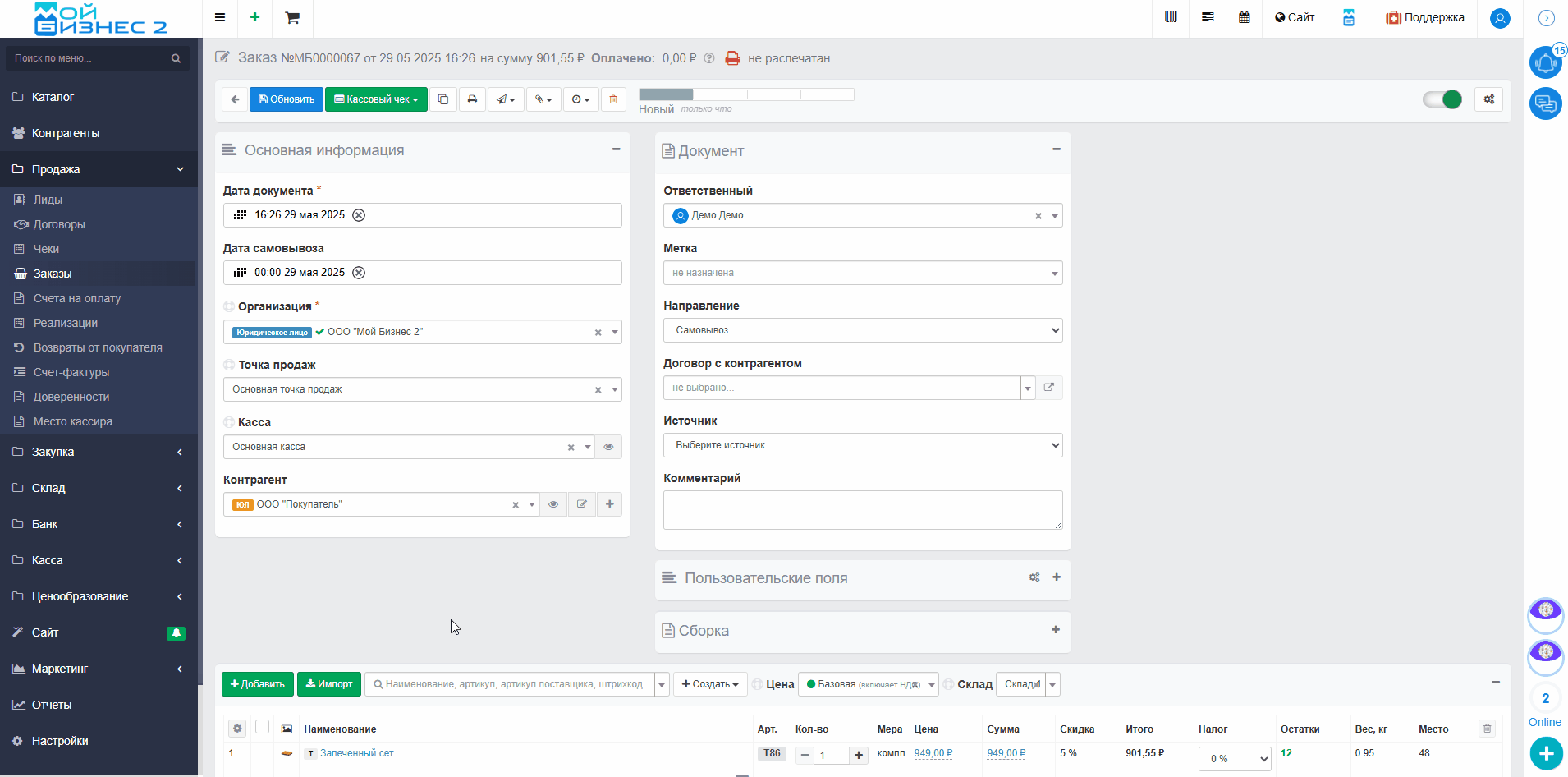Add a custom field plus icon
Screen dimensions: 1568x777
[x=1057, y=577]
